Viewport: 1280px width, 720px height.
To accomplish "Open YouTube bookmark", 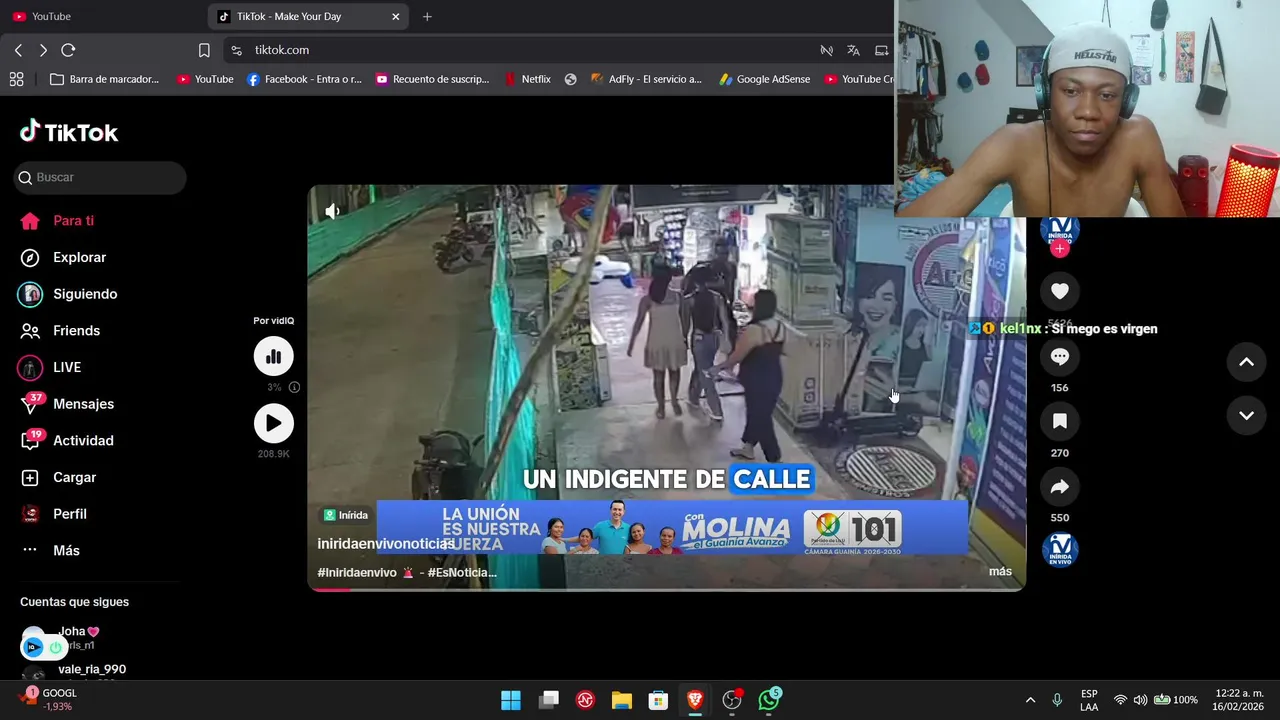I will point(205,79).
